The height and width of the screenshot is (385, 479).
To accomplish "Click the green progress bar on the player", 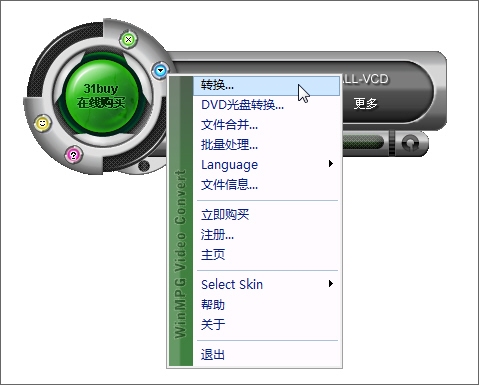I will [363, 143].
